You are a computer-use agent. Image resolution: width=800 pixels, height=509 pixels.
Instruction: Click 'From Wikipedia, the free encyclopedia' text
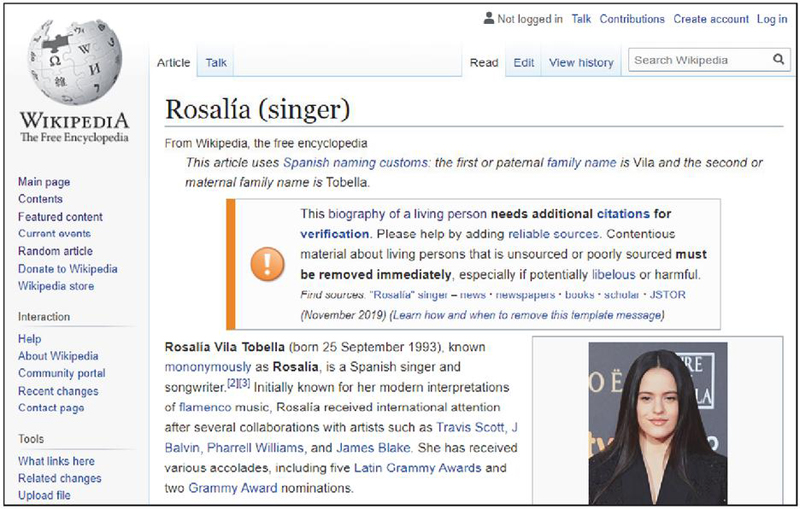(x=266, y=143)
